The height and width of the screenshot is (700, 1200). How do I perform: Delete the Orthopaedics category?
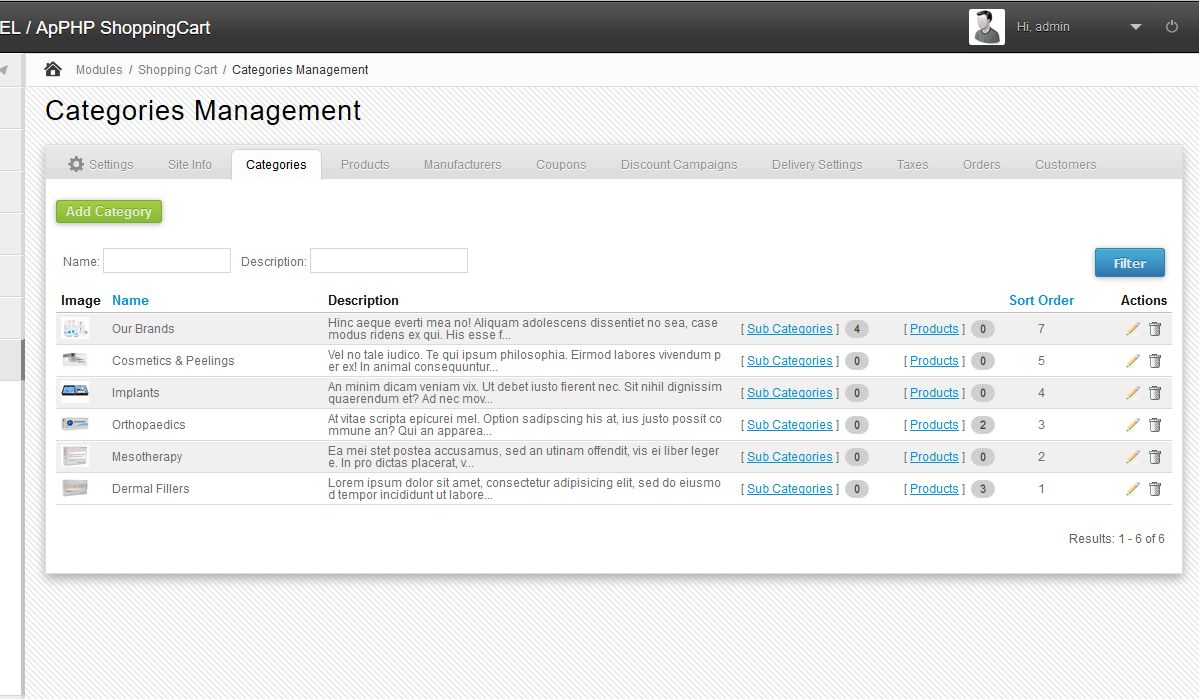[1155, 425]
